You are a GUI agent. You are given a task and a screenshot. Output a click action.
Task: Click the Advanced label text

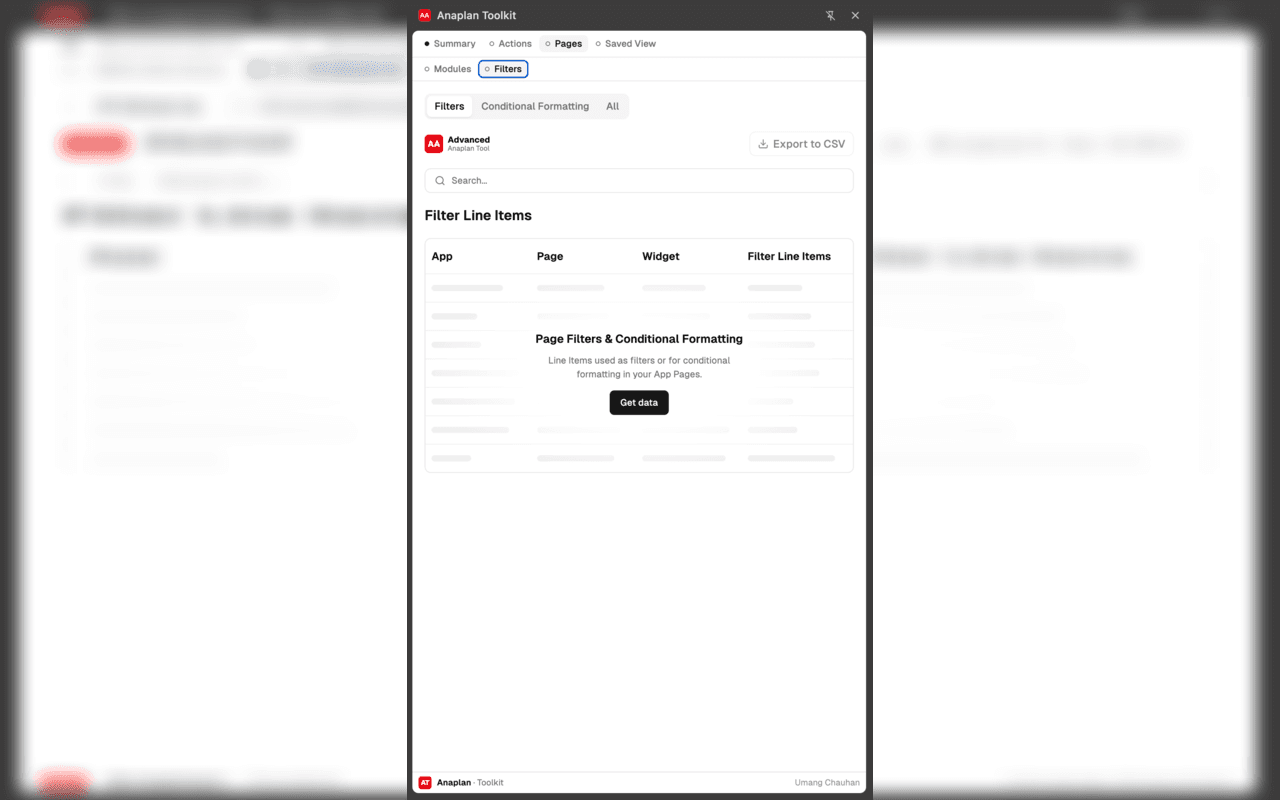[469, 140]
